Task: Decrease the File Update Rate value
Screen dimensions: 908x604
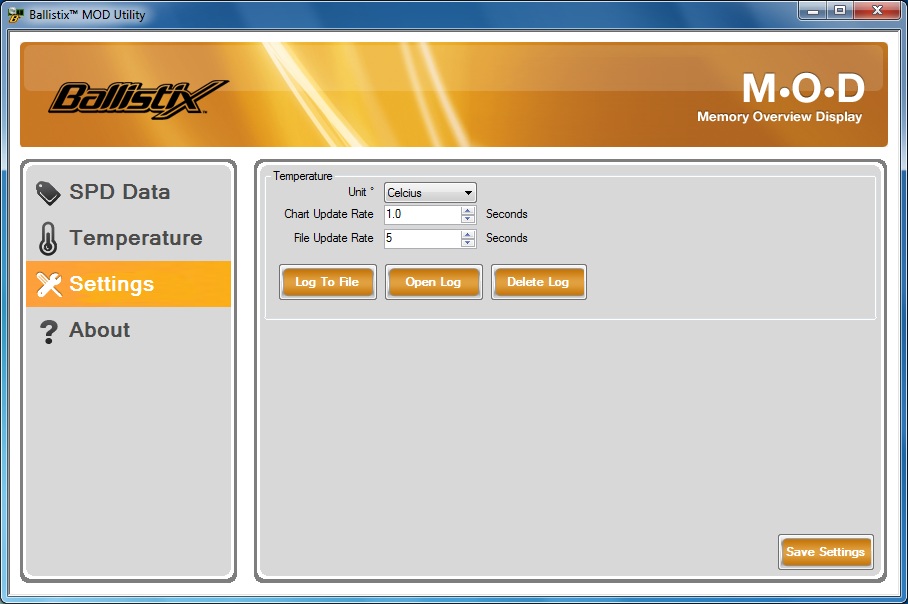Action: pyautogui.click(x=468, y=243)
